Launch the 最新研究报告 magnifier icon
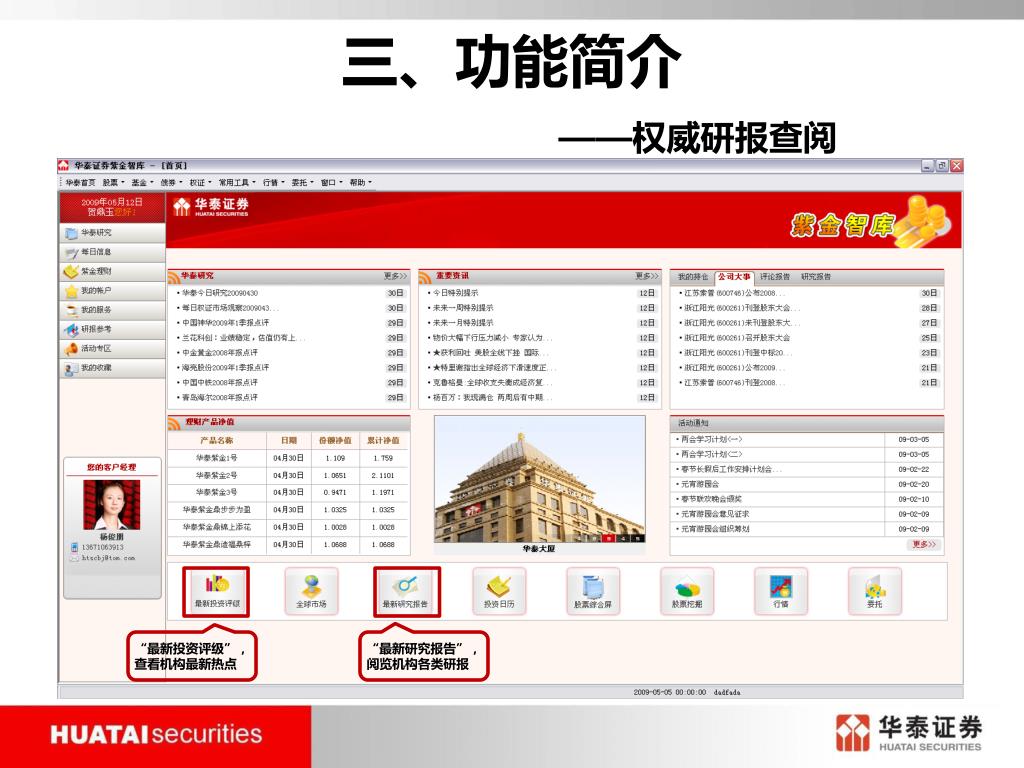 pos(406,592)
